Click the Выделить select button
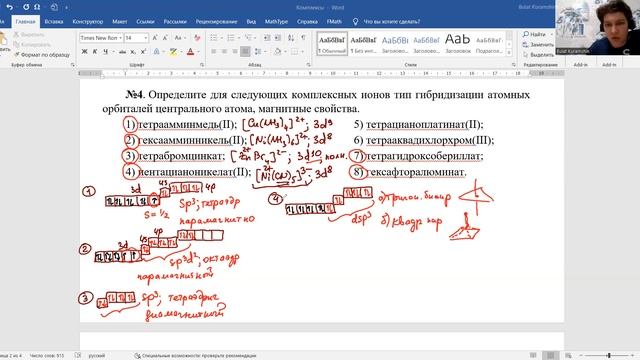The image size is (640, 360). (x=538, y=54)
